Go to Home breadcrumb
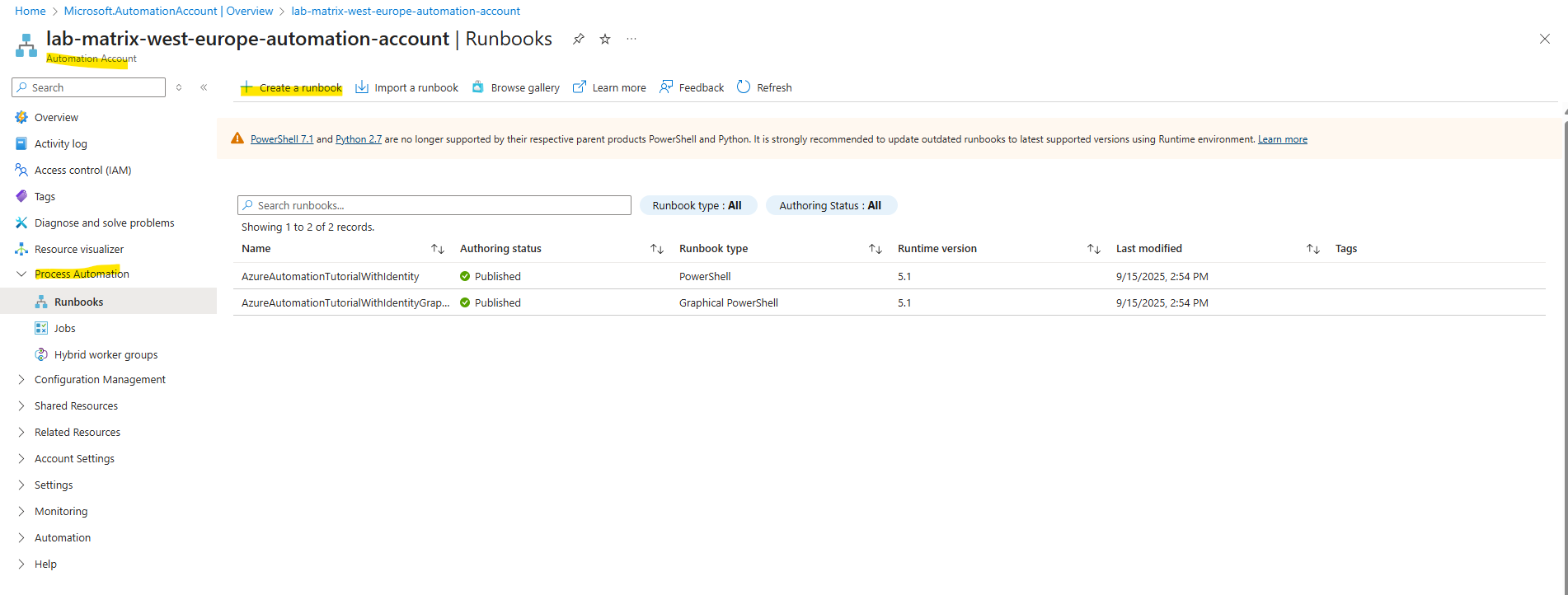Viewport: 1568px width, 595px height. 31,11
